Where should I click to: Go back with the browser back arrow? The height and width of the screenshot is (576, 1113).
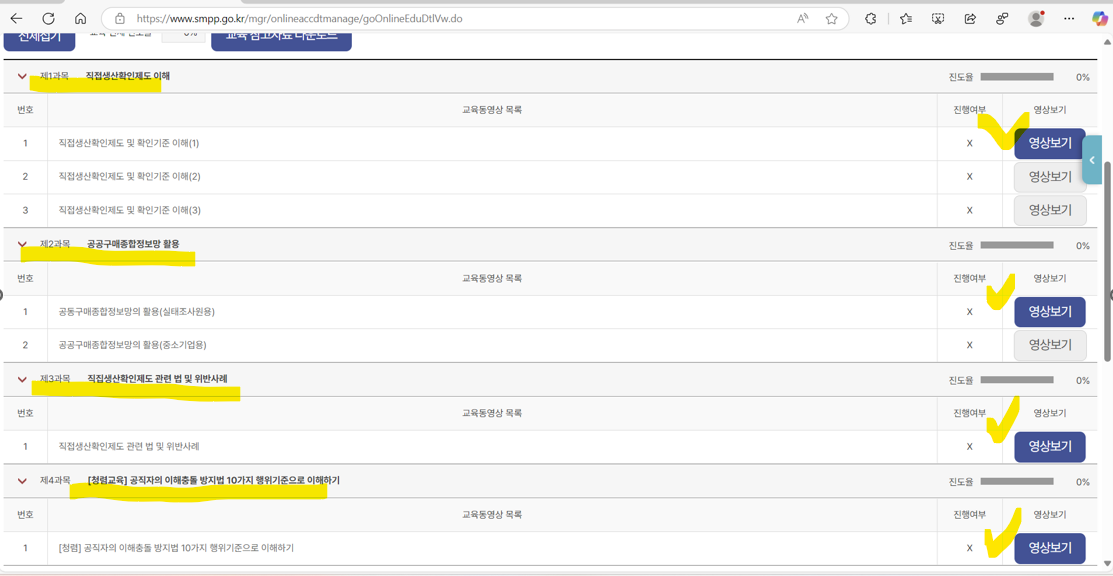pyautogui.click(x=16, y=18)
